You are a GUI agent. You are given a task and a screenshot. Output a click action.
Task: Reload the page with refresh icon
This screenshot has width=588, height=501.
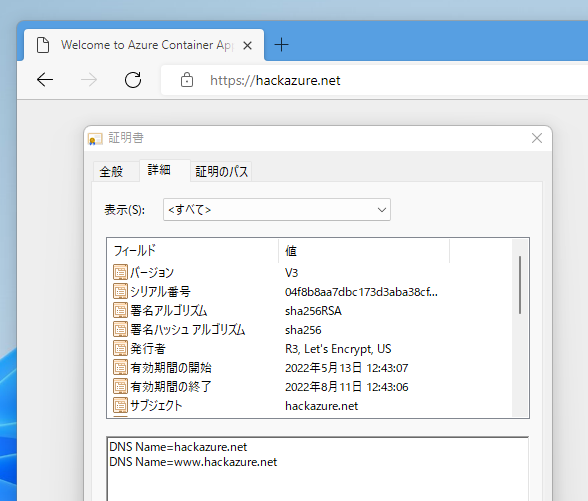tap(133, 80)
